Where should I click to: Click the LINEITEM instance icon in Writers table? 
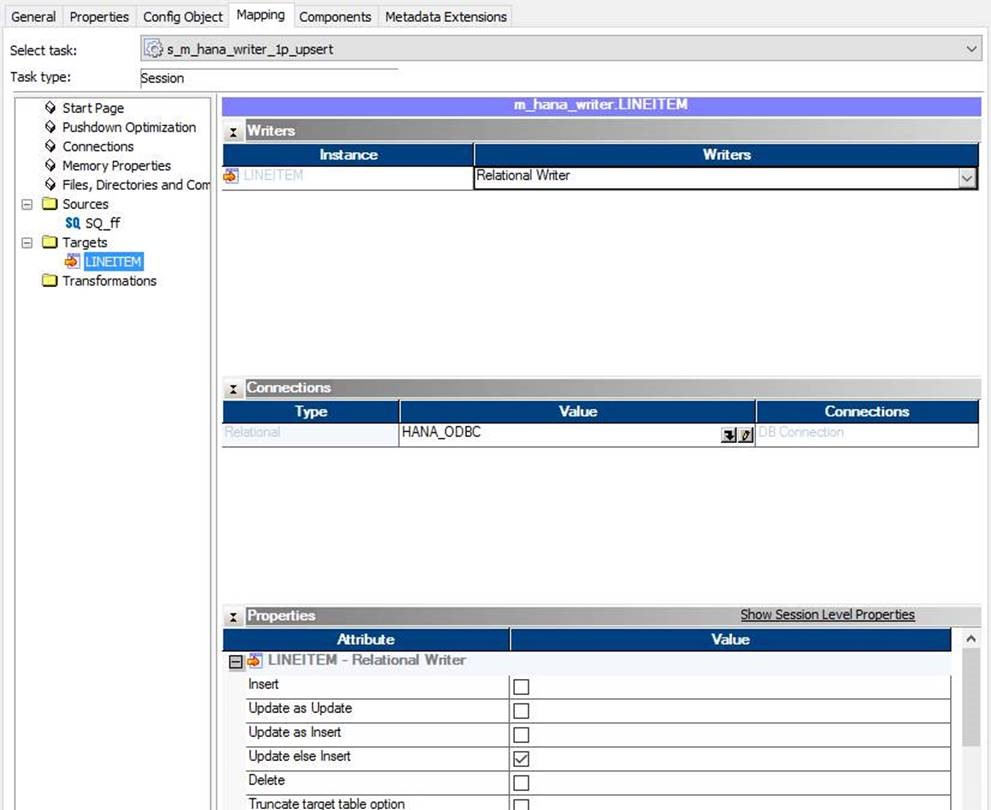(231, 176)
